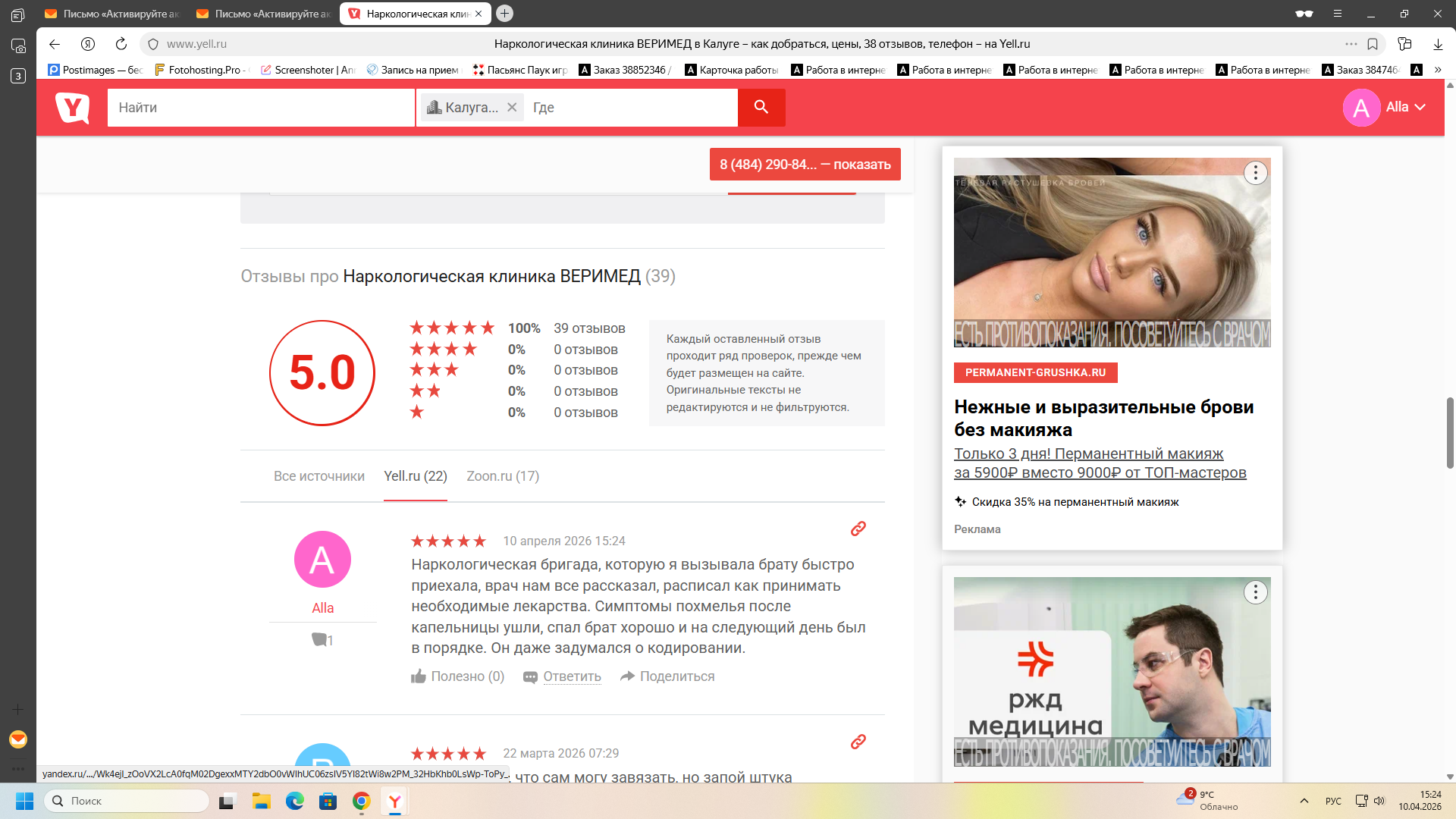
Task: Click into Найти search field
Action: tap(260, 108)
